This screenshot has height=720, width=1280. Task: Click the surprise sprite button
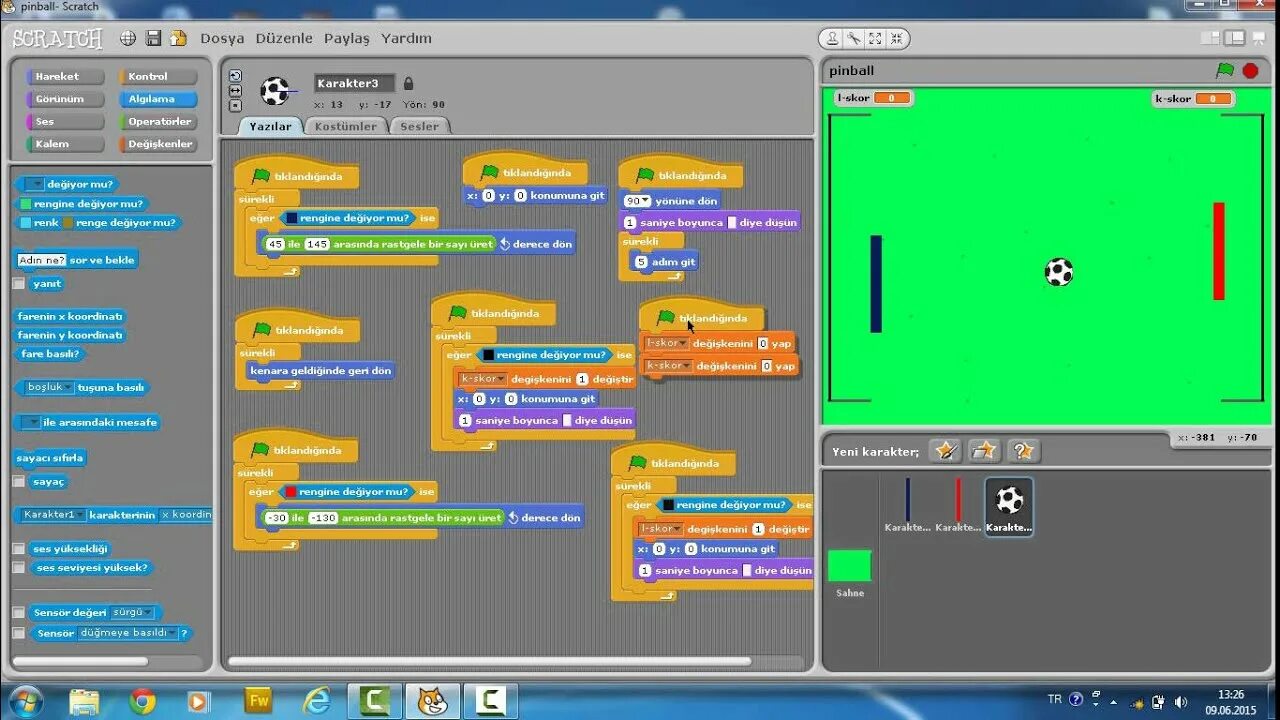(x=1024, y=450)
